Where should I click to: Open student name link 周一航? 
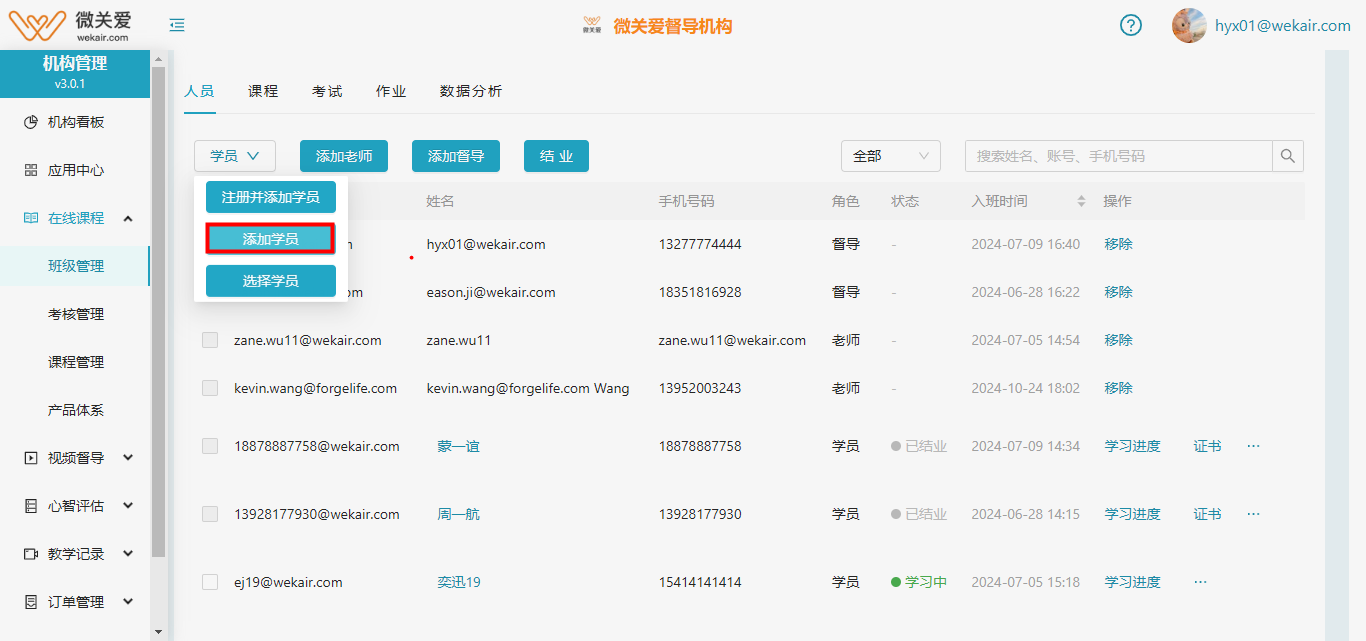(458, 514)
